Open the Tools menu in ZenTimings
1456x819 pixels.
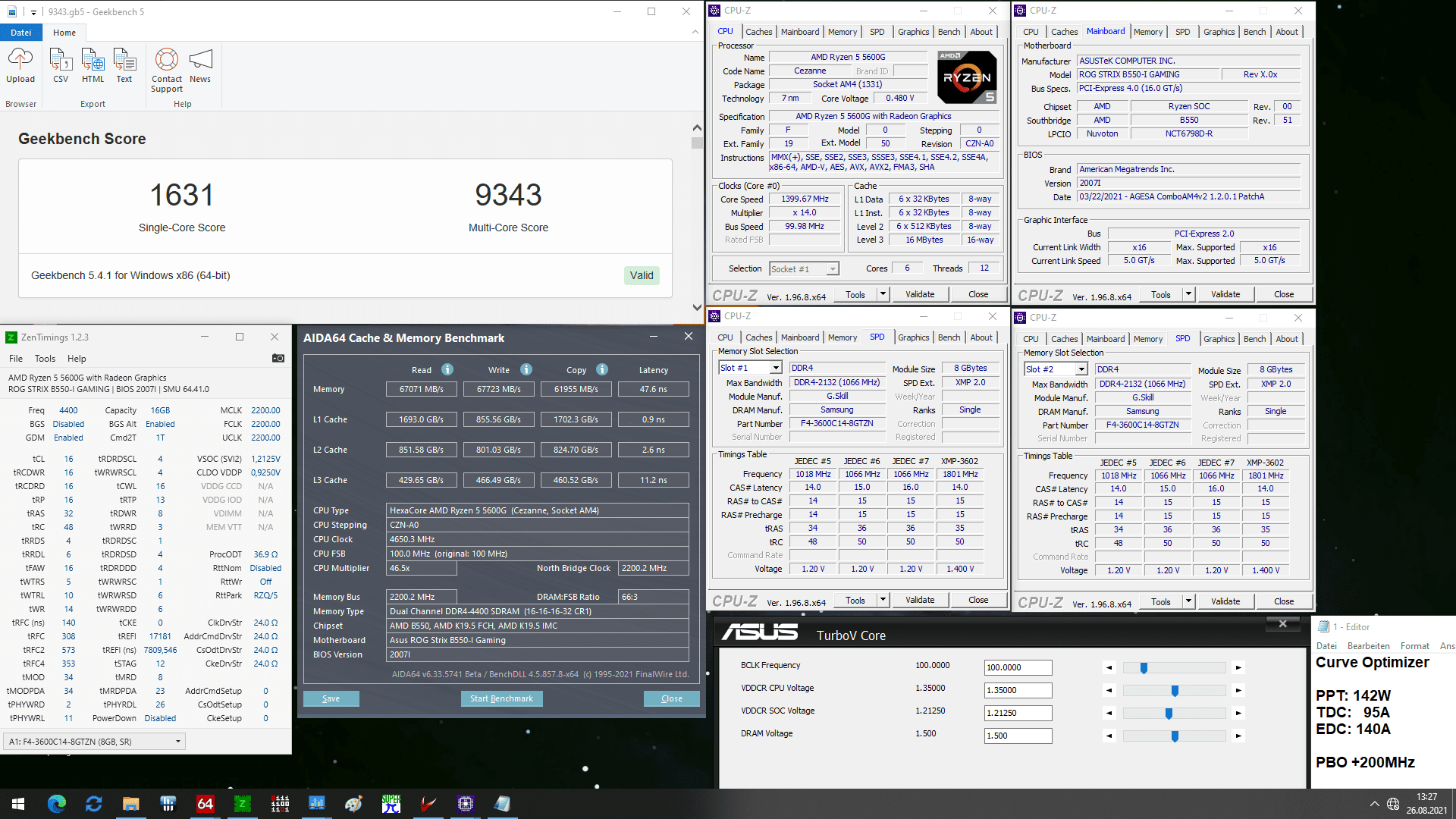coord(45,359)
